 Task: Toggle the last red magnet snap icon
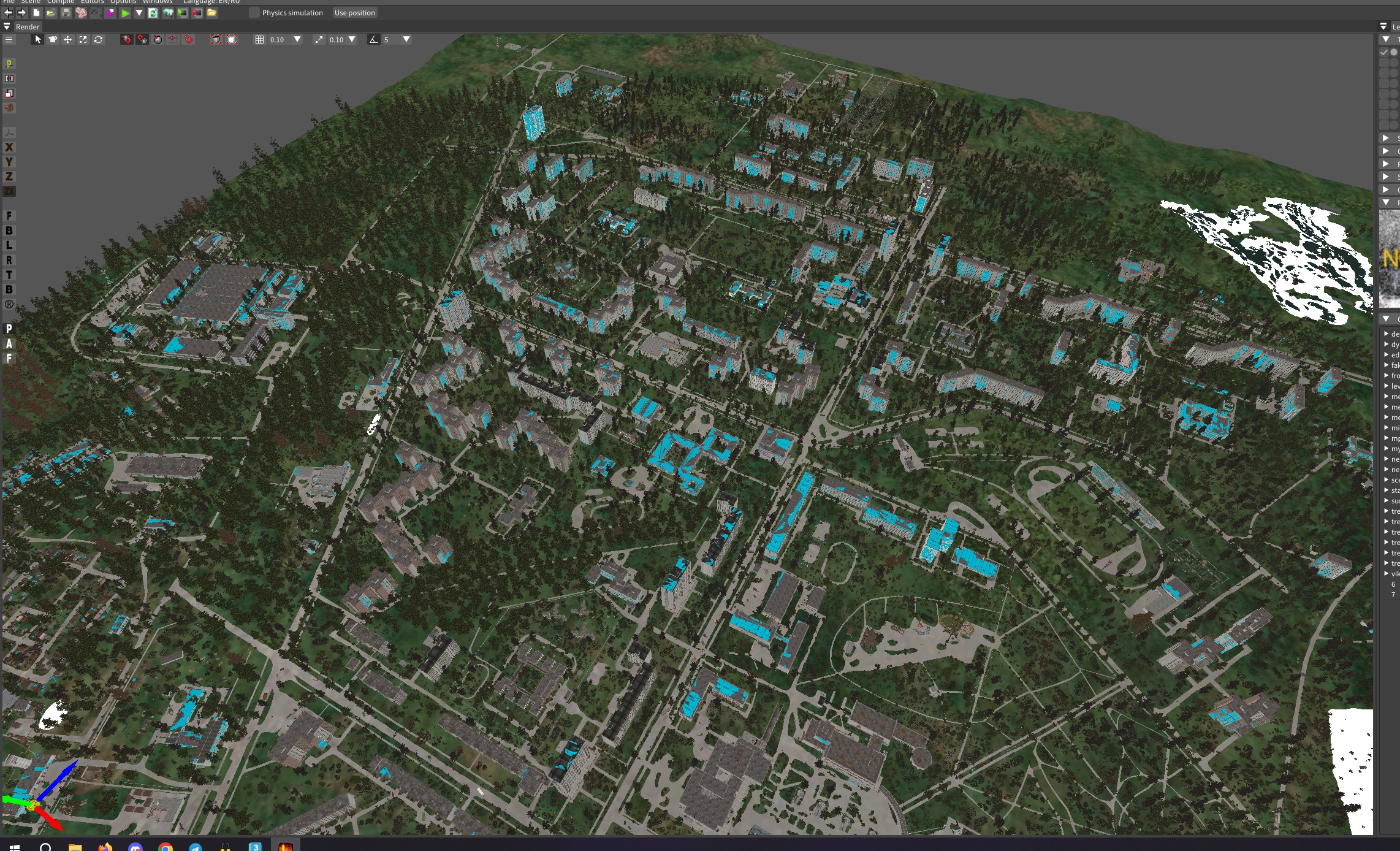[x=189, y=39]
